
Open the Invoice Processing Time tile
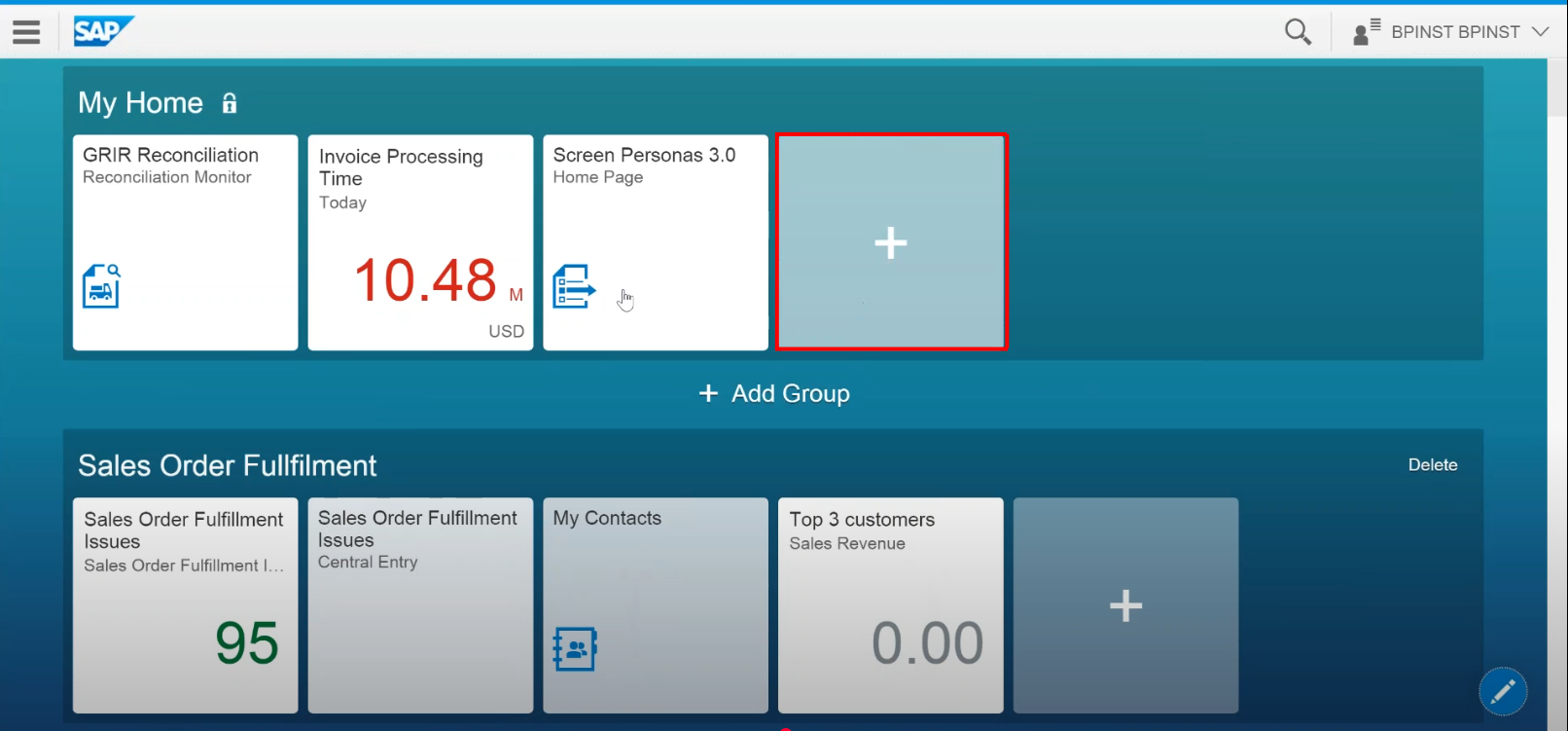tap(420, 242)
